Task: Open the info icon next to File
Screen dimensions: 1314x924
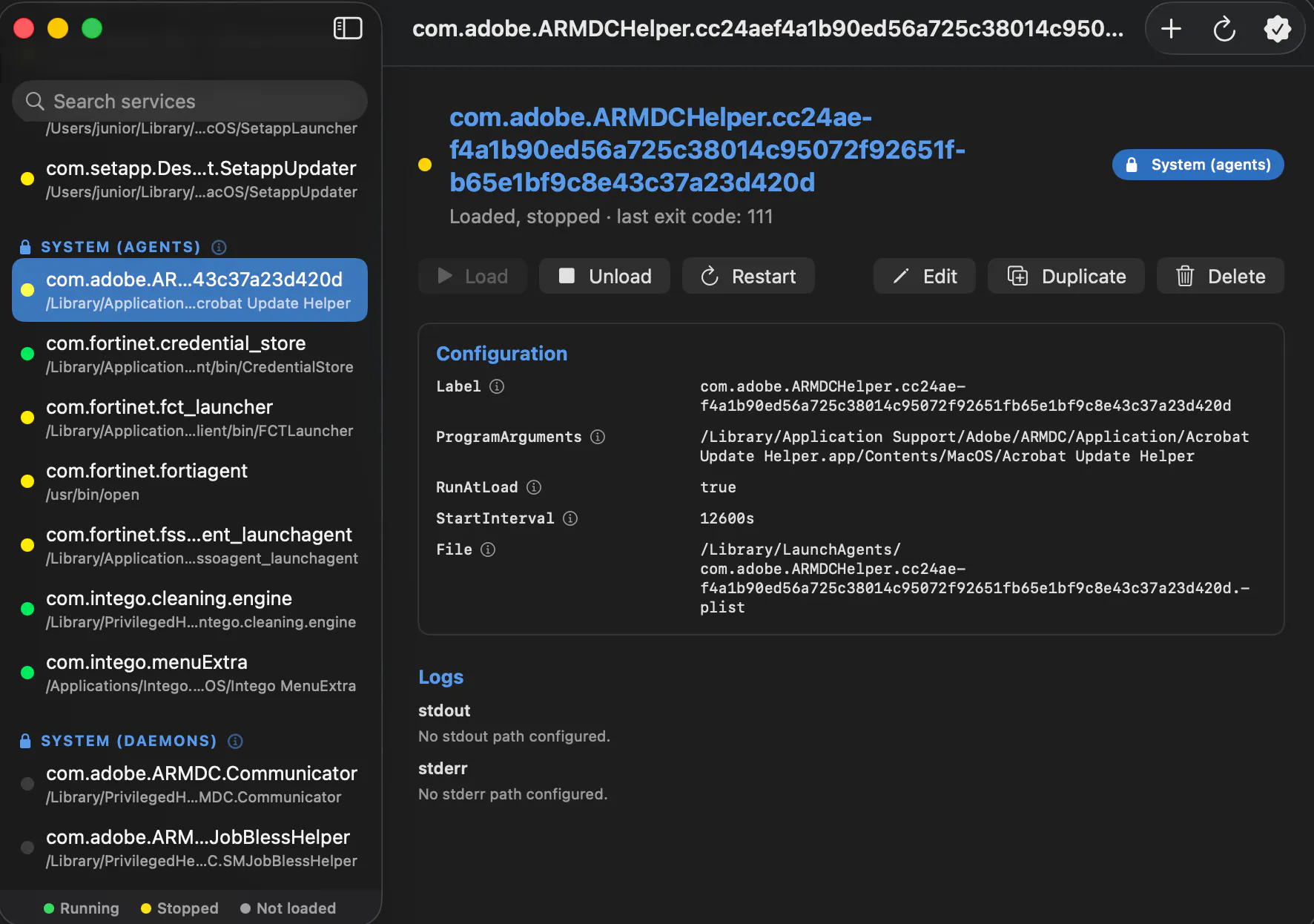Action: click(x=488, y=550)
